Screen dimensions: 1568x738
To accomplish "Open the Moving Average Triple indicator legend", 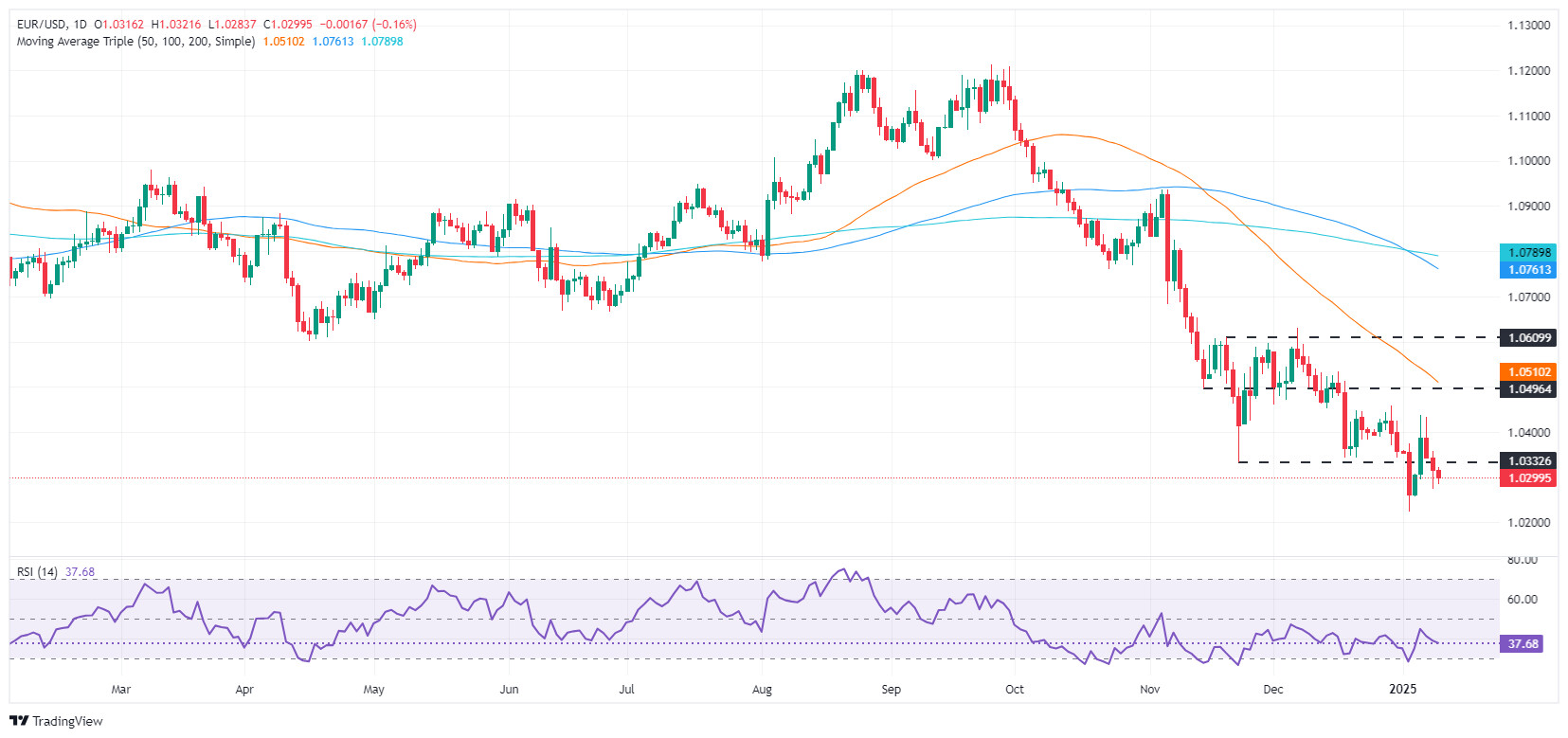I will 135,42.
